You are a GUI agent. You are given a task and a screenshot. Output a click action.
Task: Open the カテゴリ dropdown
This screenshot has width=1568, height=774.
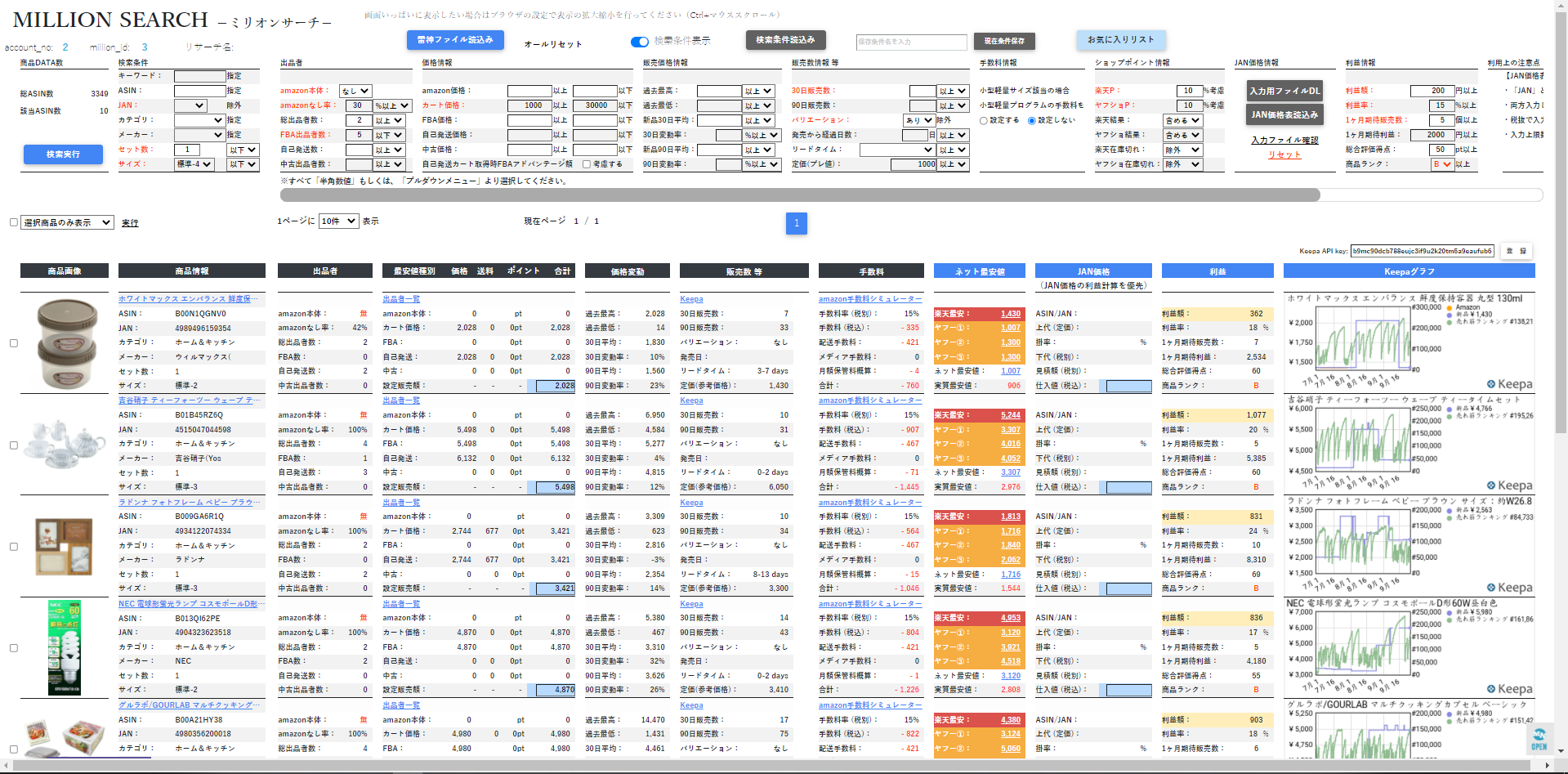pos(199,120)
